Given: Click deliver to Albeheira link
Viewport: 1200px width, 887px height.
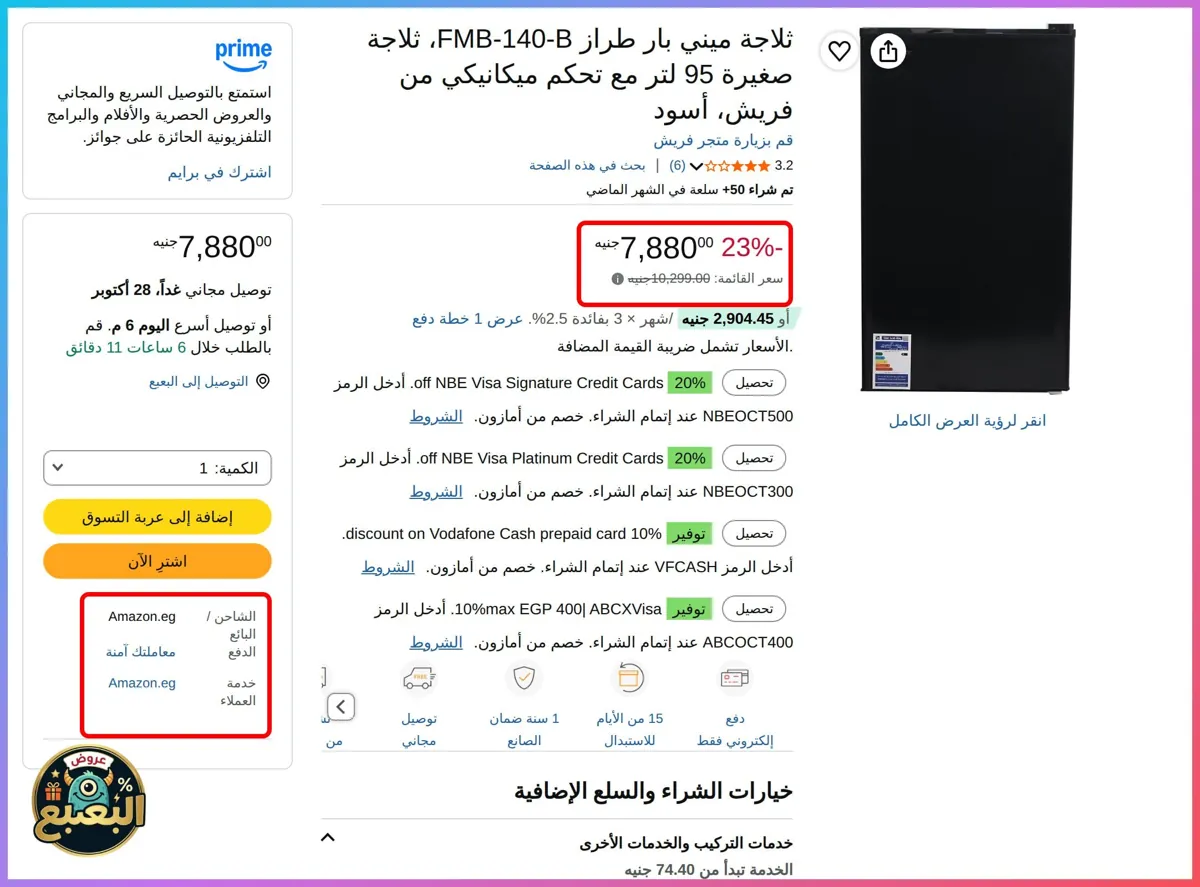Looking at the screenshot, I should click(198, 382).
